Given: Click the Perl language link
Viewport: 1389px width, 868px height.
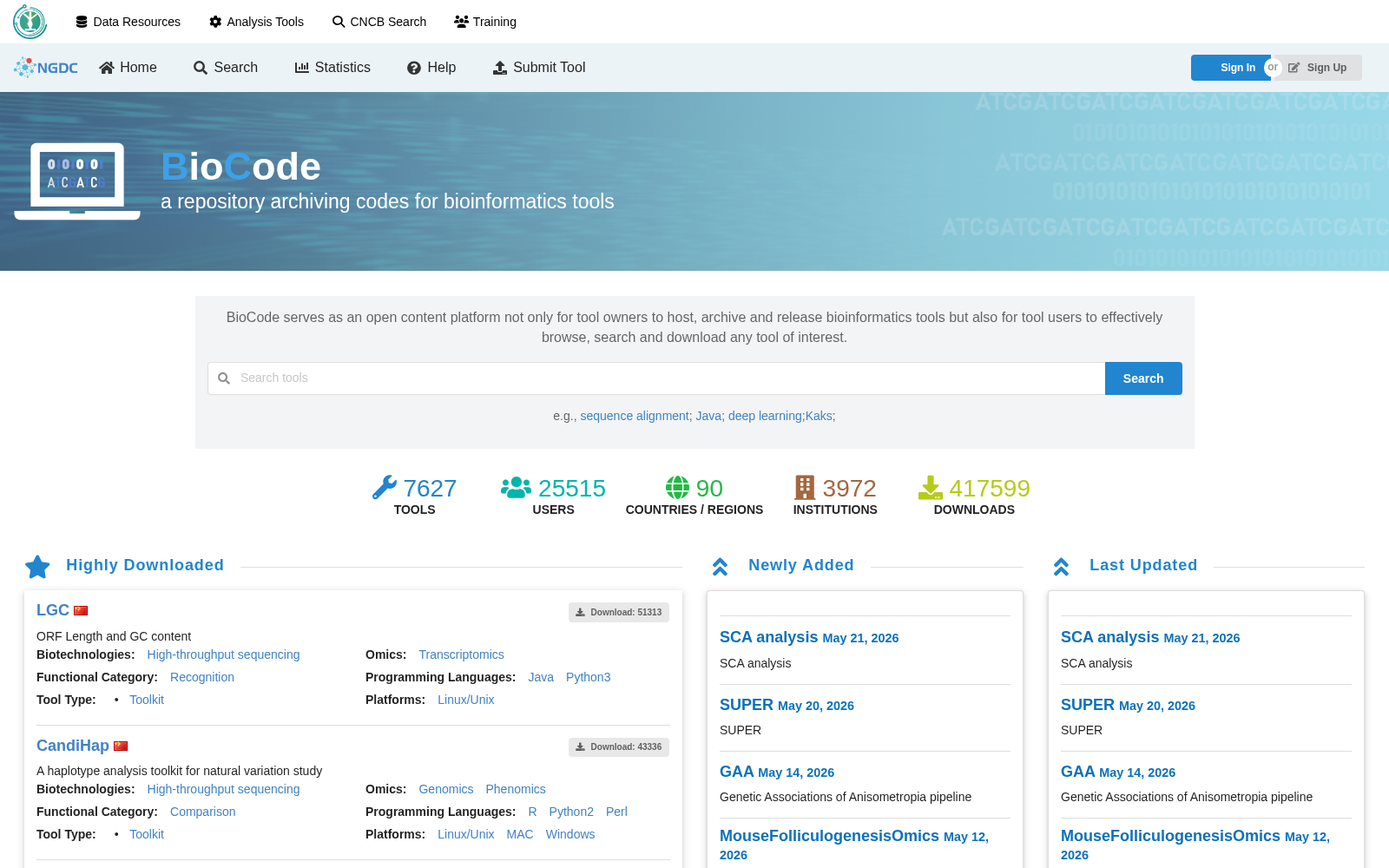Looking at the screenshot, I should pos(616,812).
